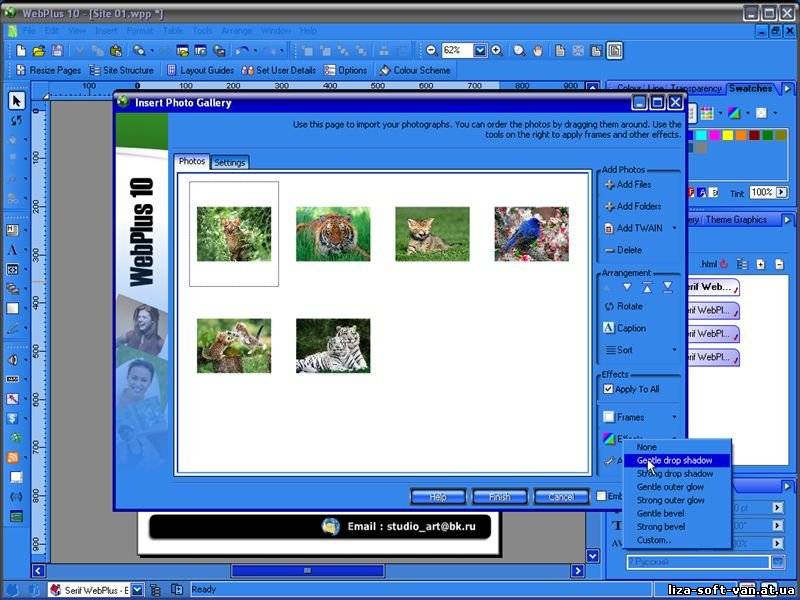Pick the yellow colour swatch

tap(728, 135)
